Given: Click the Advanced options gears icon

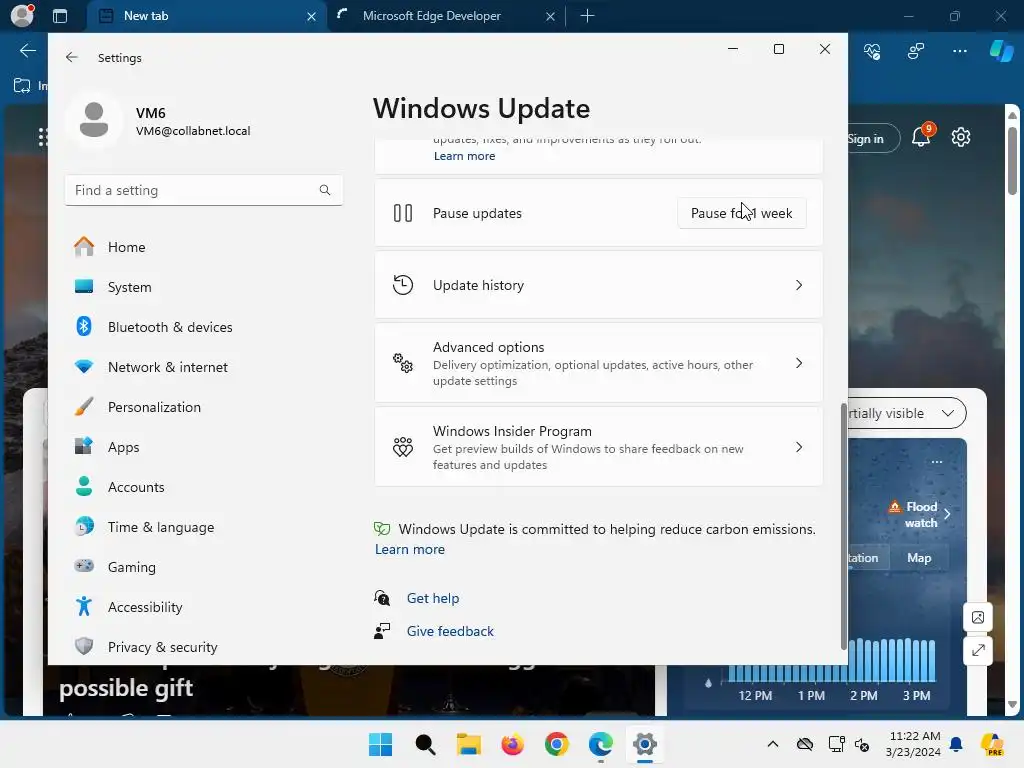Looking at the screenshot, I should tap(403, 363).
